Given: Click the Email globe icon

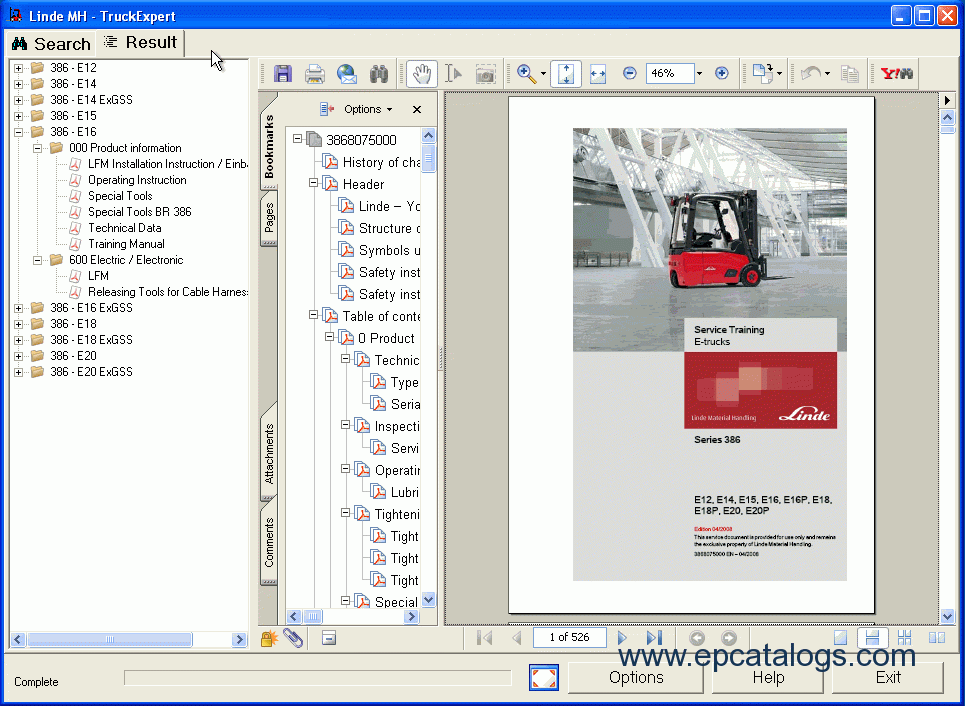Looking at the screenshot, I should tap(346, 74).
